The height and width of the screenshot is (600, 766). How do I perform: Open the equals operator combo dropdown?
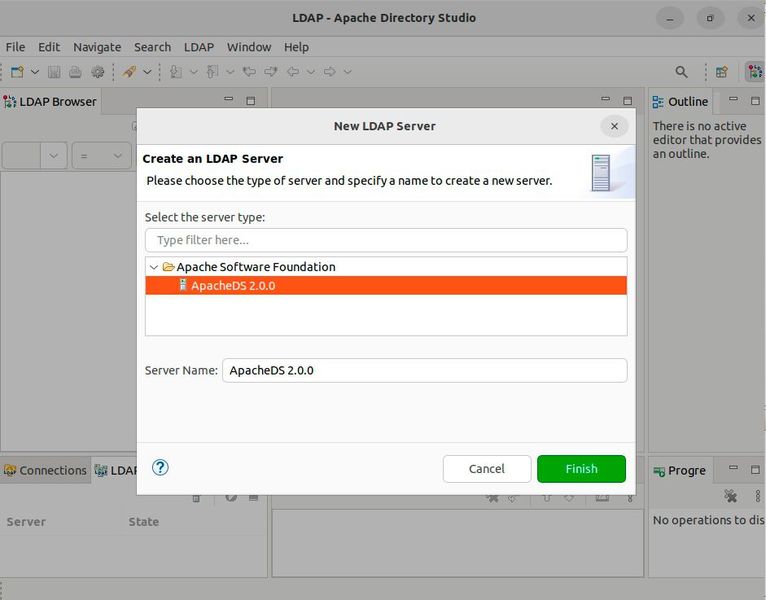tap(117, 156)
